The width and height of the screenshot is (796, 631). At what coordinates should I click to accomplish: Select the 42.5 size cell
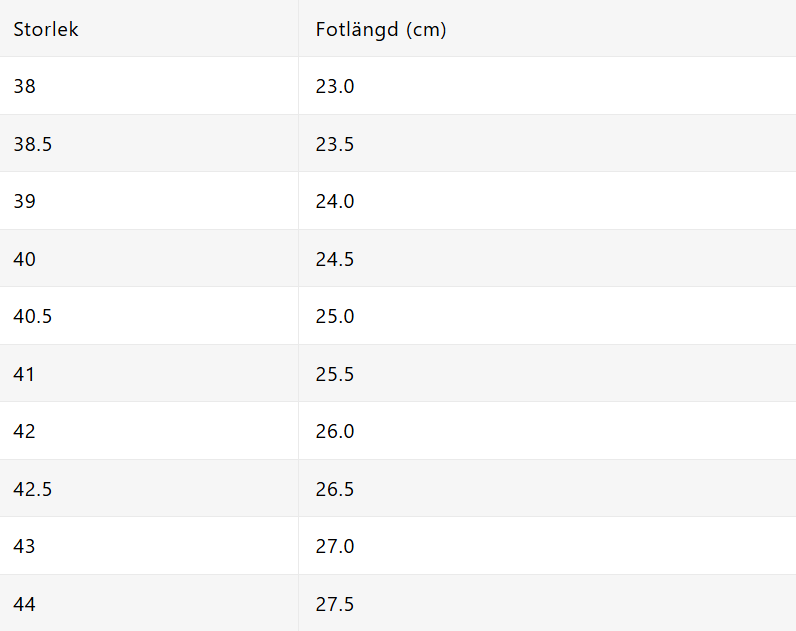pos(33,489)
